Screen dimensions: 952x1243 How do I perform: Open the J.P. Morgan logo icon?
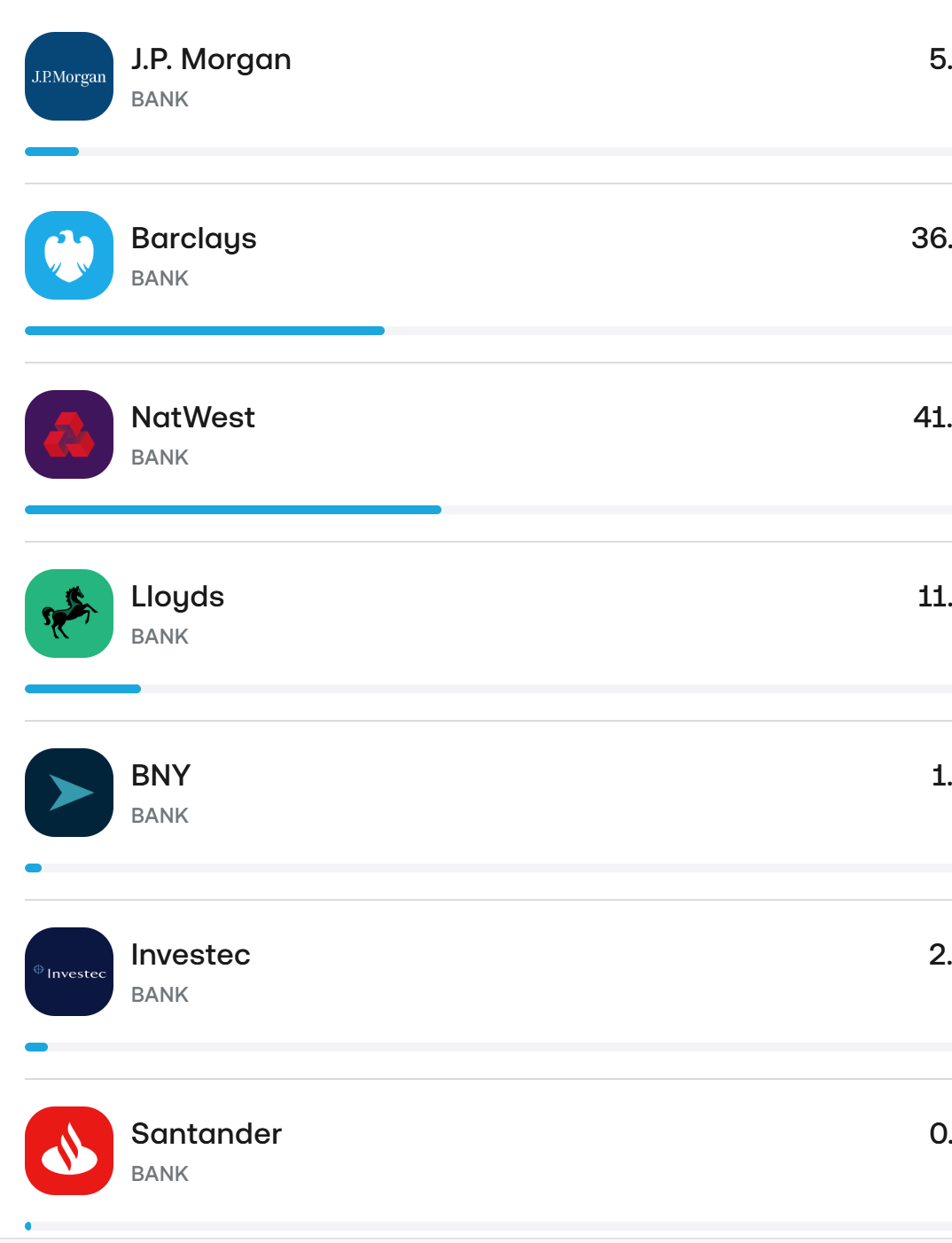click(x=69, y=76)
